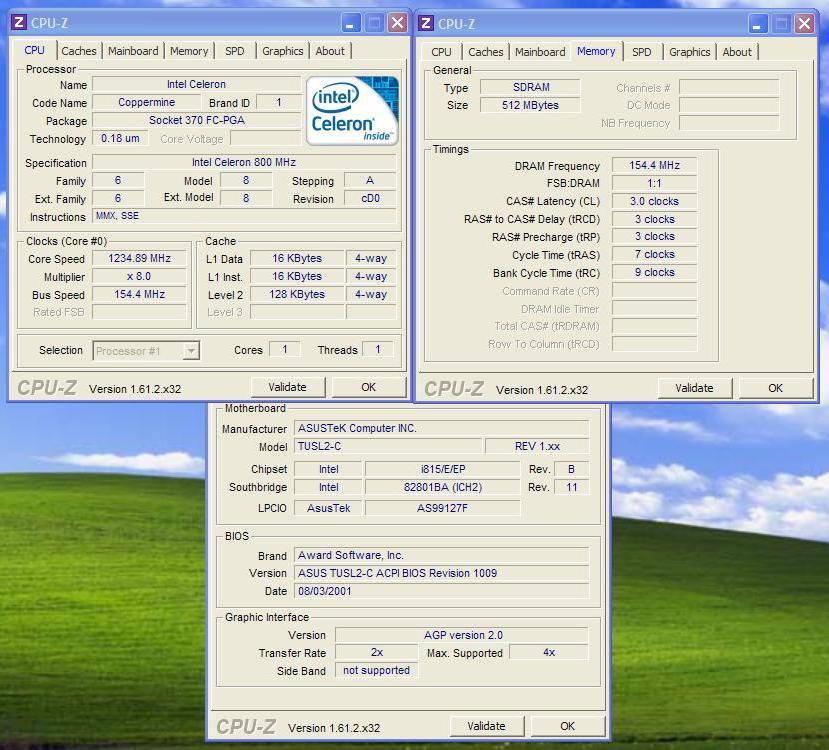The width and height of the screenshot is (829, 750).
Task: Open About tab in left CPU-Z window
Action: (330, 51)
